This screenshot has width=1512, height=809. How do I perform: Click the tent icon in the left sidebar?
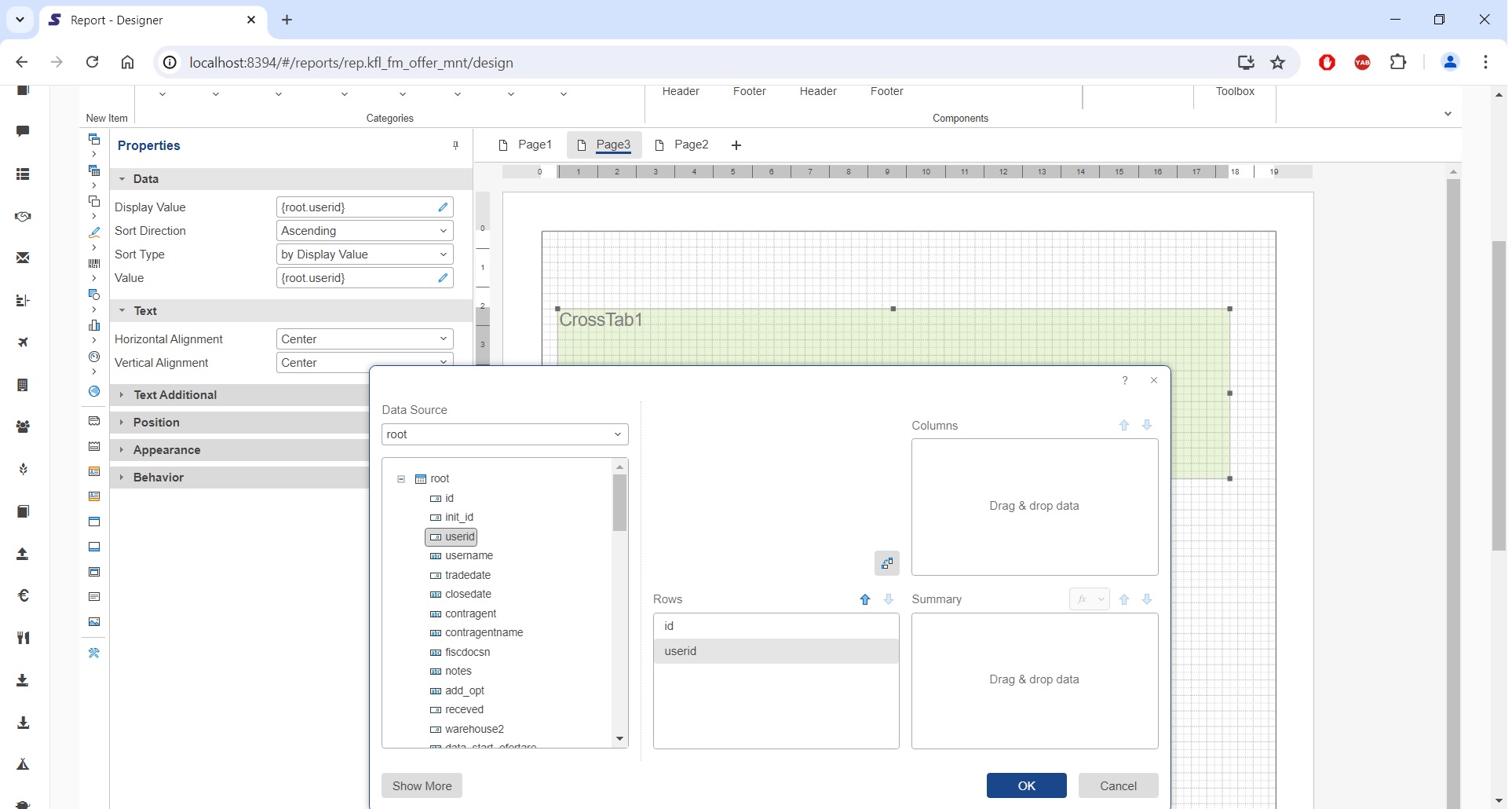tap(23, 764)
